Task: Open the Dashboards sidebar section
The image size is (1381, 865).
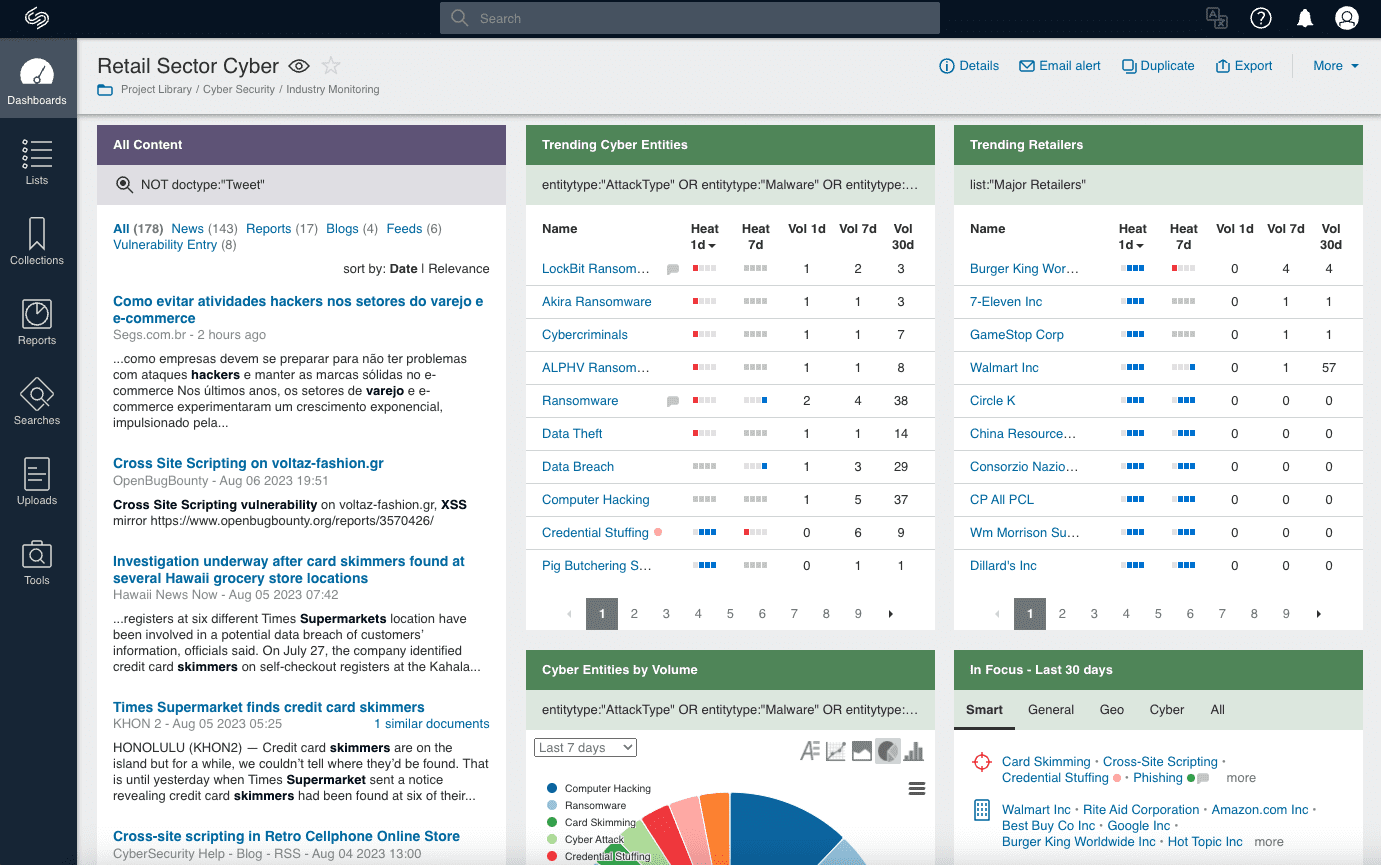Action: (37, 80)
